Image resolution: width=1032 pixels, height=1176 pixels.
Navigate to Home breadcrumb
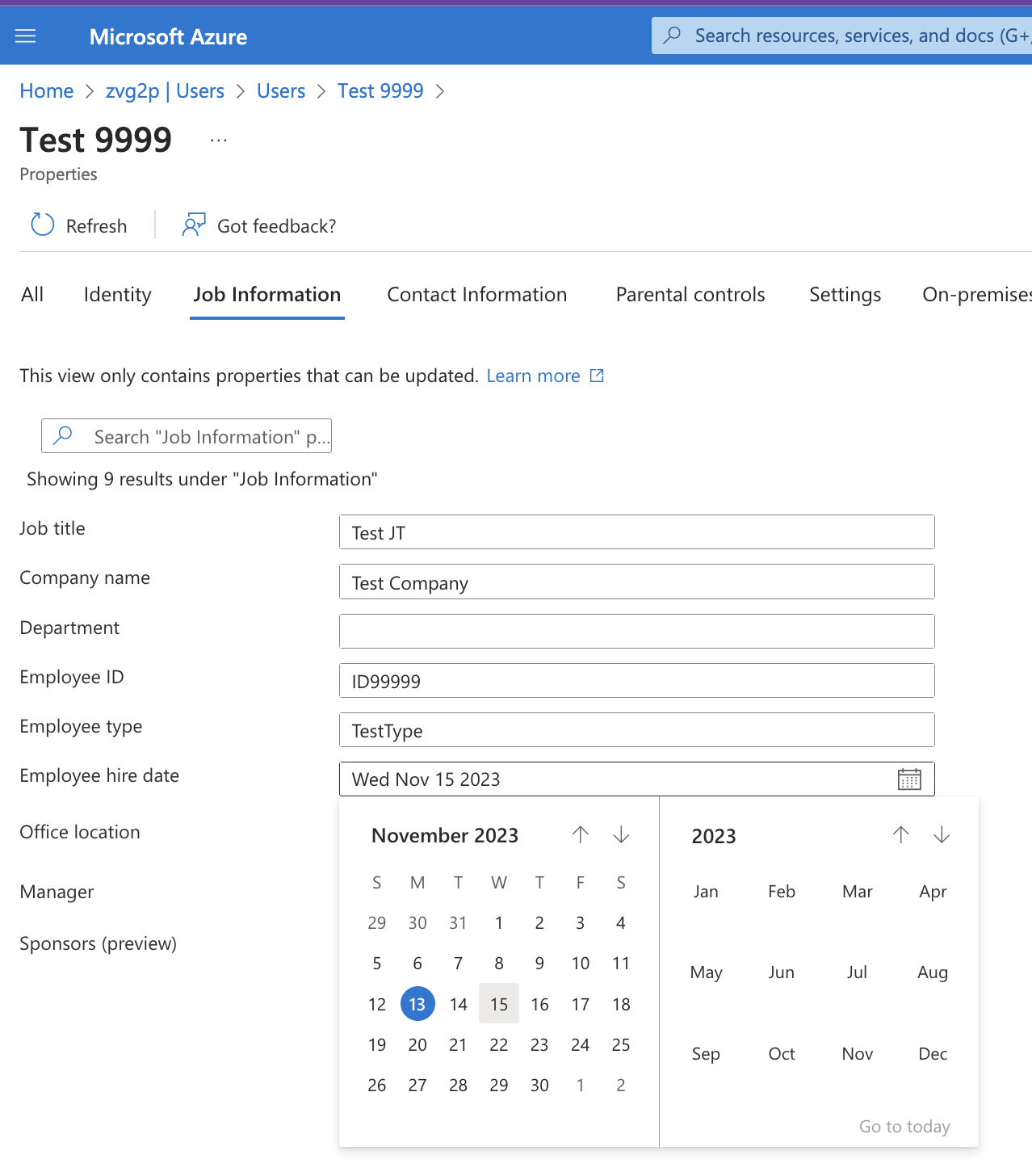(x=47, y=91)
